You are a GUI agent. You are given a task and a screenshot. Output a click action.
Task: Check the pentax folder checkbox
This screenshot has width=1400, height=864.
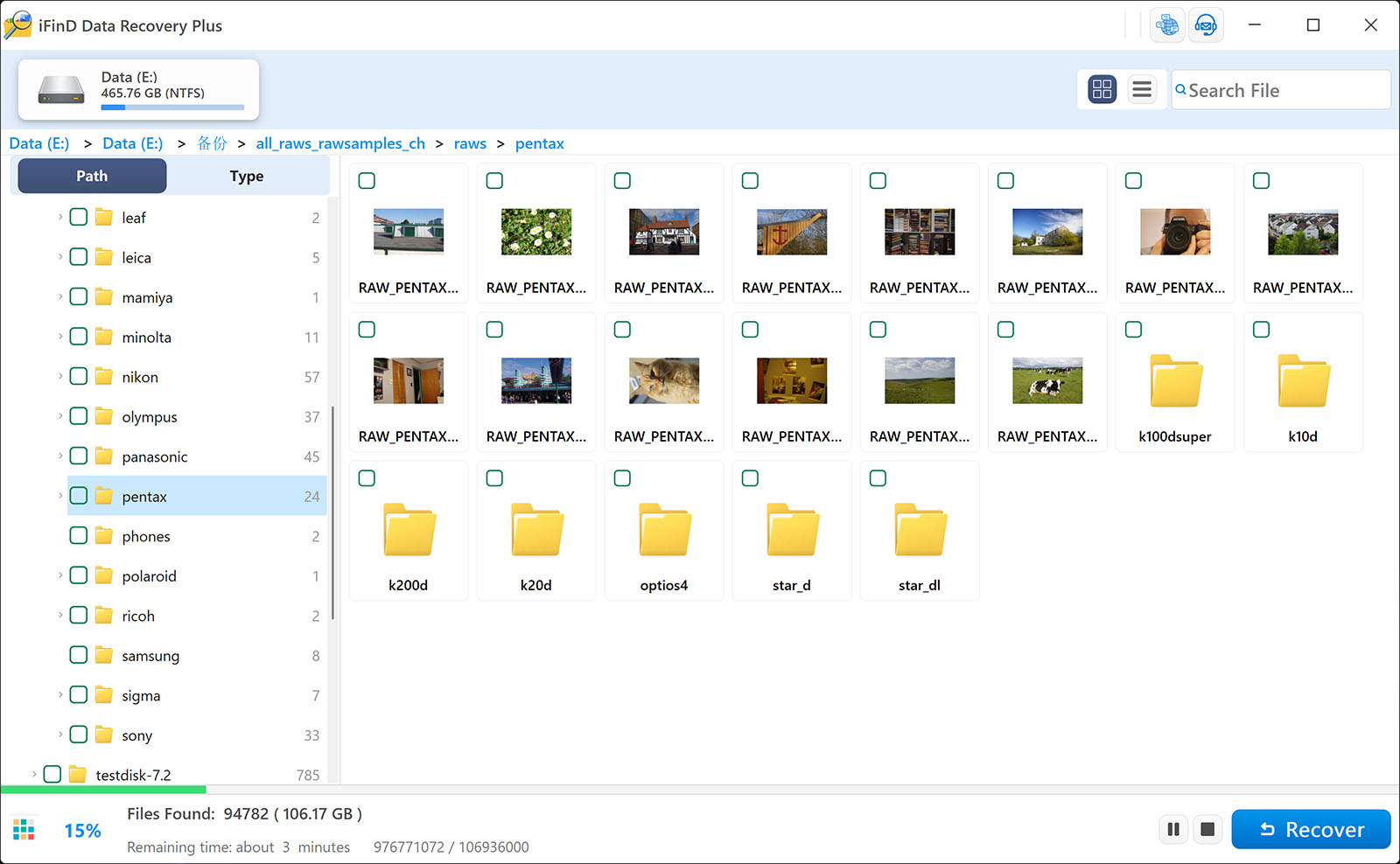[x=79, y=496]
